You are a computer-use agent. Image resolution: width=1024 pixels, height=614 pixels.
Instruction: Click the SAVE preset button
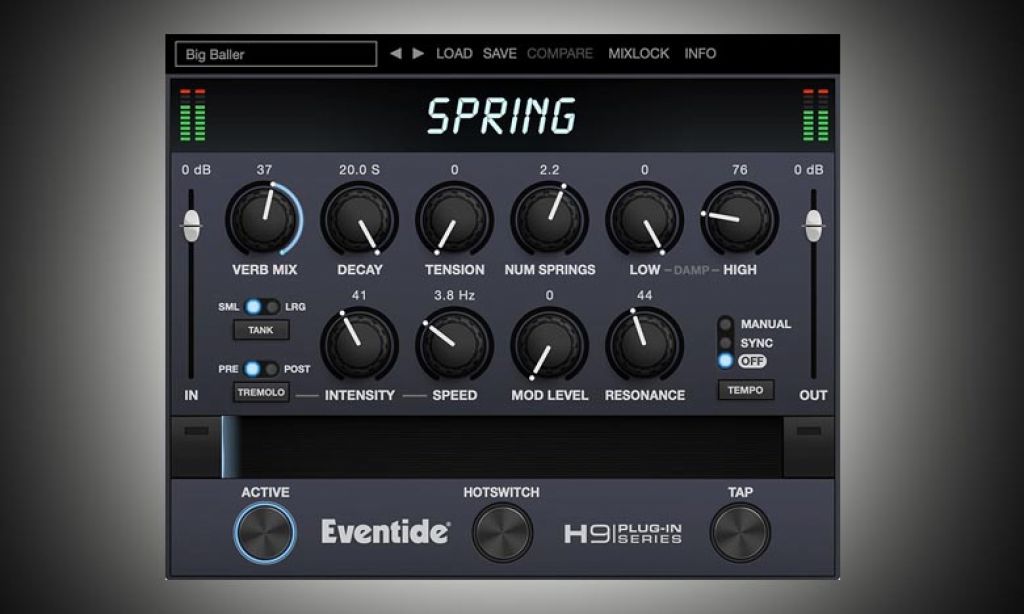click(500, 54)
